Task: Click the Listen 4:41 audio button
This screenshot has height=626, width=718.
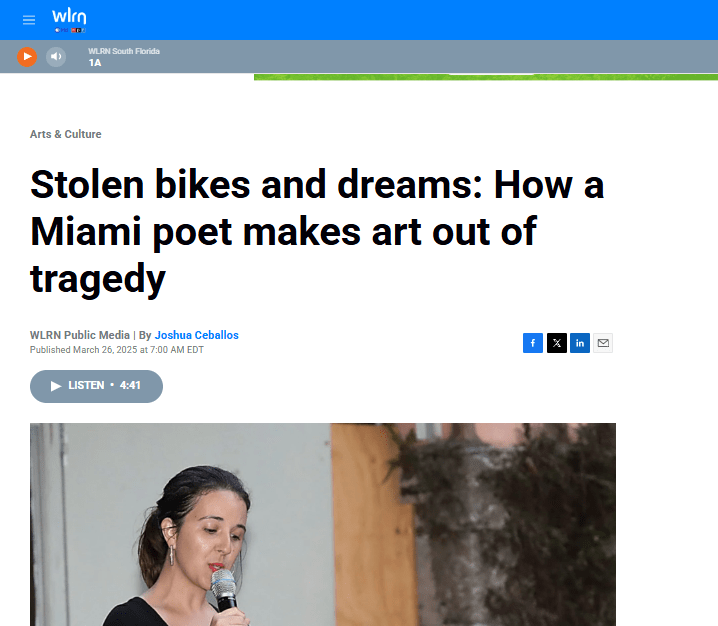Action: tap(96, 386)
